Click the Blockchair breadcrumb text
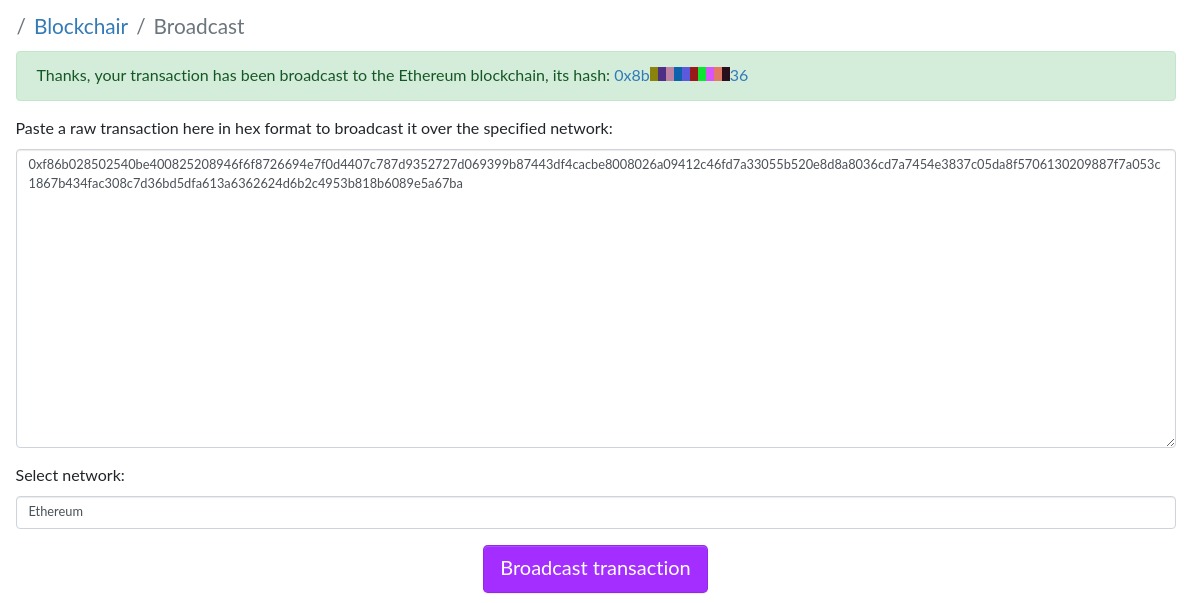Screen dimensions: 1184x603 80,27
